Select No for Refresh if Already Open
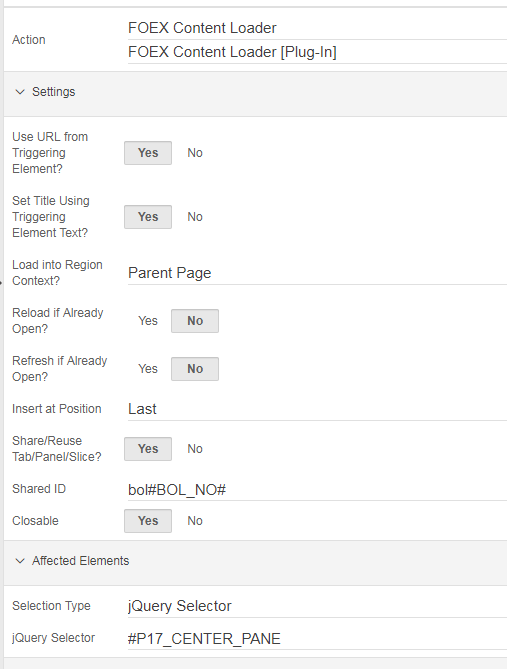This screenshot has height=669, width=507. 195,369
